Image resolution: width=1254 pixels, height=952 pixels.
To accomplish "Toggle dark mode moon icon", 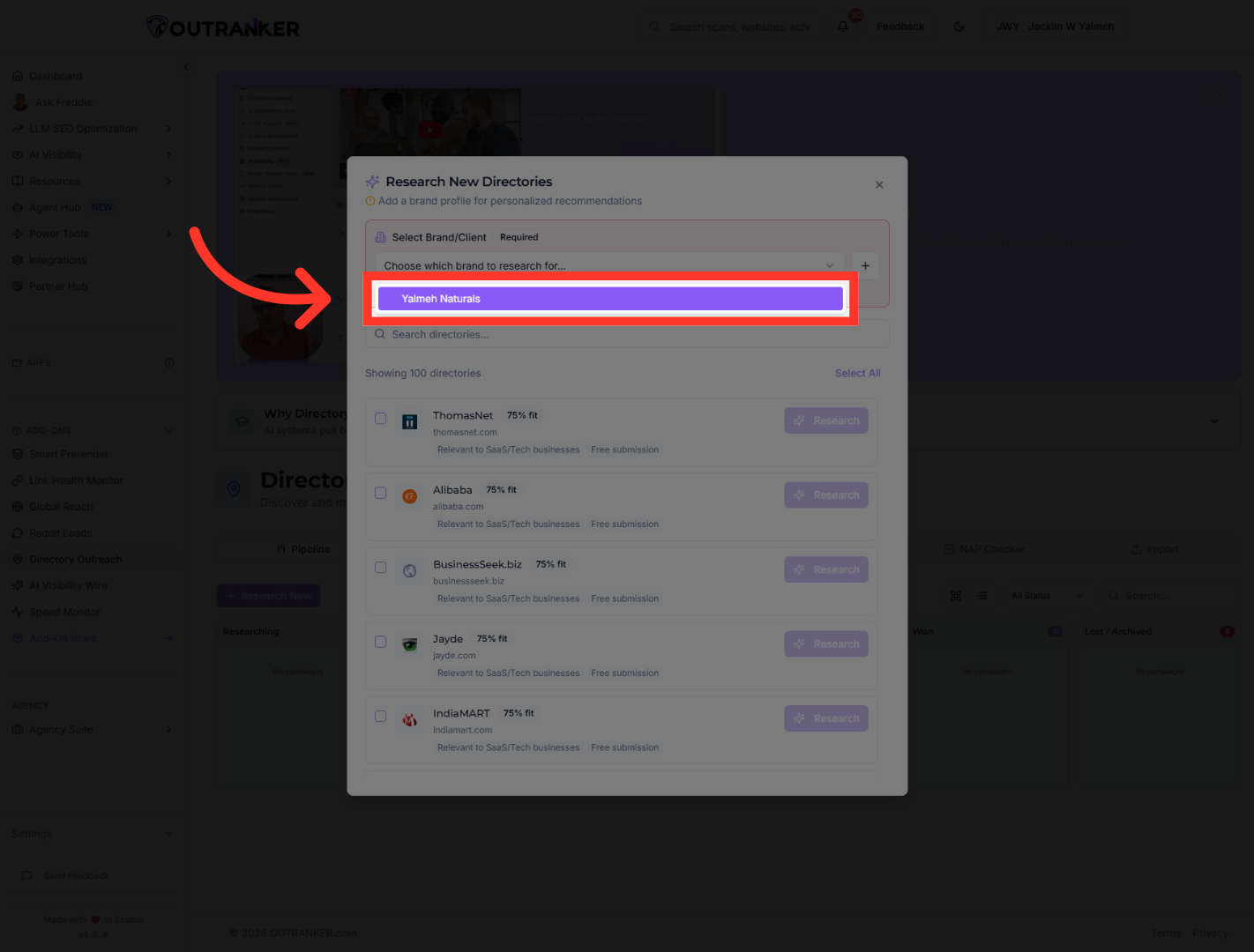I will click(x=959, y=26).
